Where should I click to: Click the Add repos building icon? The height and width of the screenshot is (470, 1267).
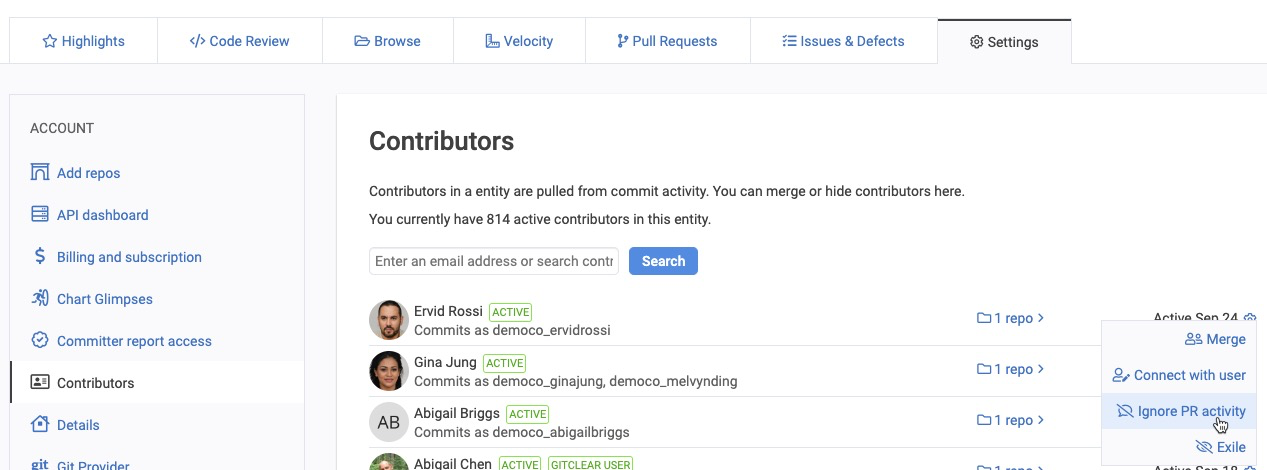pyautogui.click(x=40, y=172)
